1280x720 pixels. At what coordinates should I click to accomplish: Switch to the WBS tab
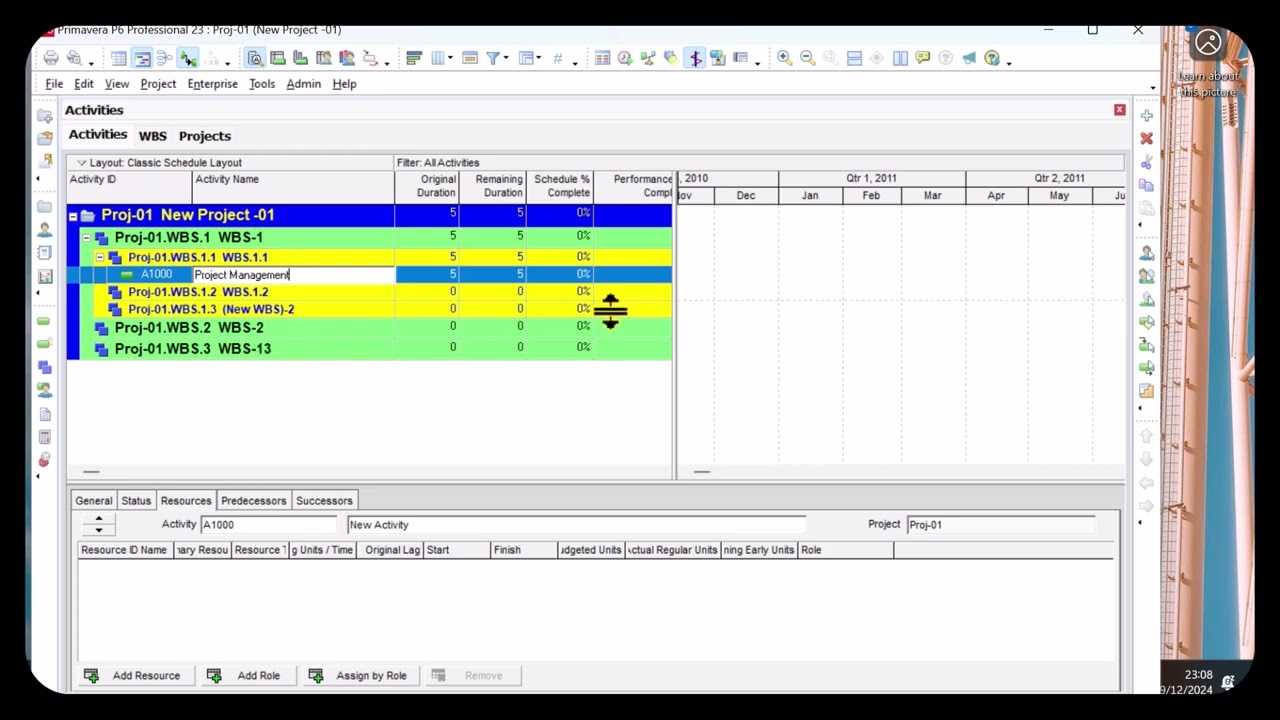[153, 136]
